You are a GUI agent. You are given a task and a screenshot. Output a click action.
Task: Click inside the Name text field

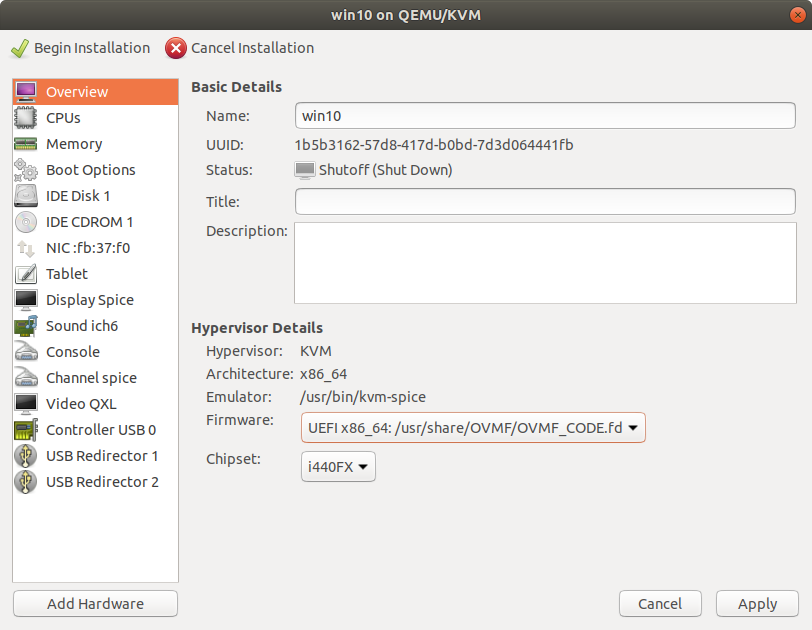(x=545, y=115)
